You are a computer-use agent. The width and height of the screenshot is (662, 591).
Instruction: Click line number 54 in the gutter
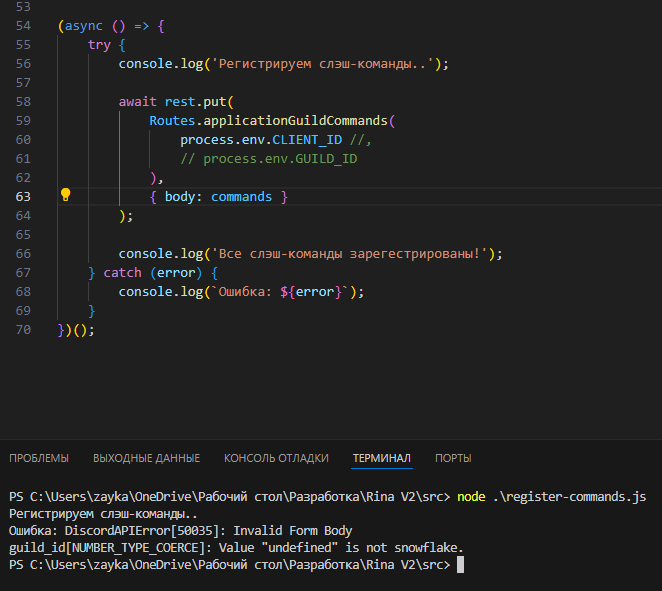[23, 26]
